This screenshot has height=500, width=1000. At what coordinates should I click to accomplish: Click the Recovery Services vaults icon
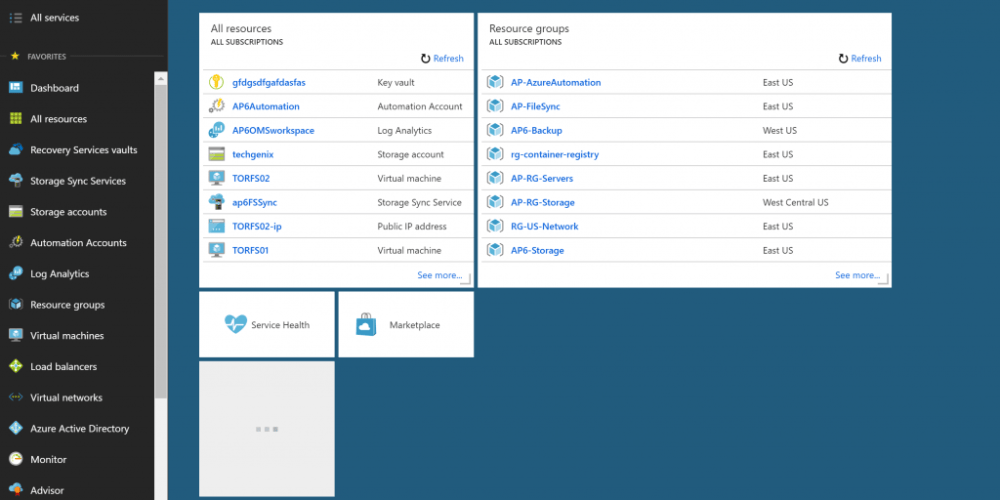[16, 150]
